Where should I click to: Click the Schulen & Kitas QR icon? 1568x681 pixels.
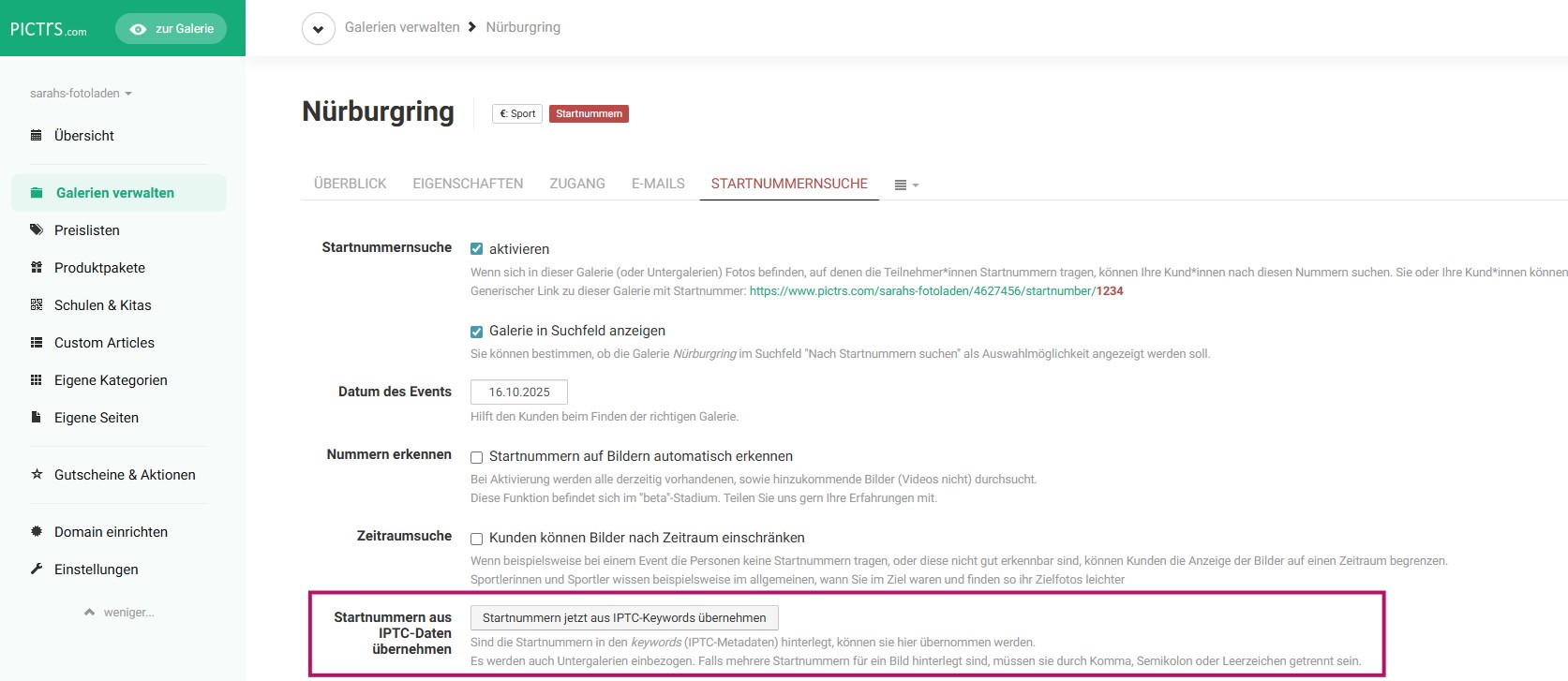pyautogui.click(x=37, y=305)
